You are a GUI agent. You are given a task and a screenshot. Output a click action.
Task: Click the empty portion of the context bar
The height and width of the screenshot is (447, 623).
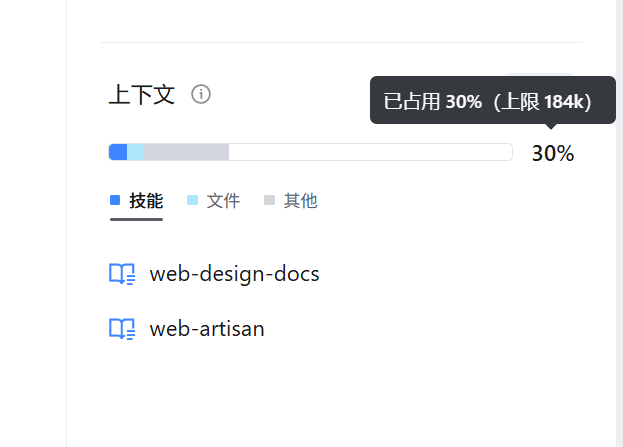(370, 152)
